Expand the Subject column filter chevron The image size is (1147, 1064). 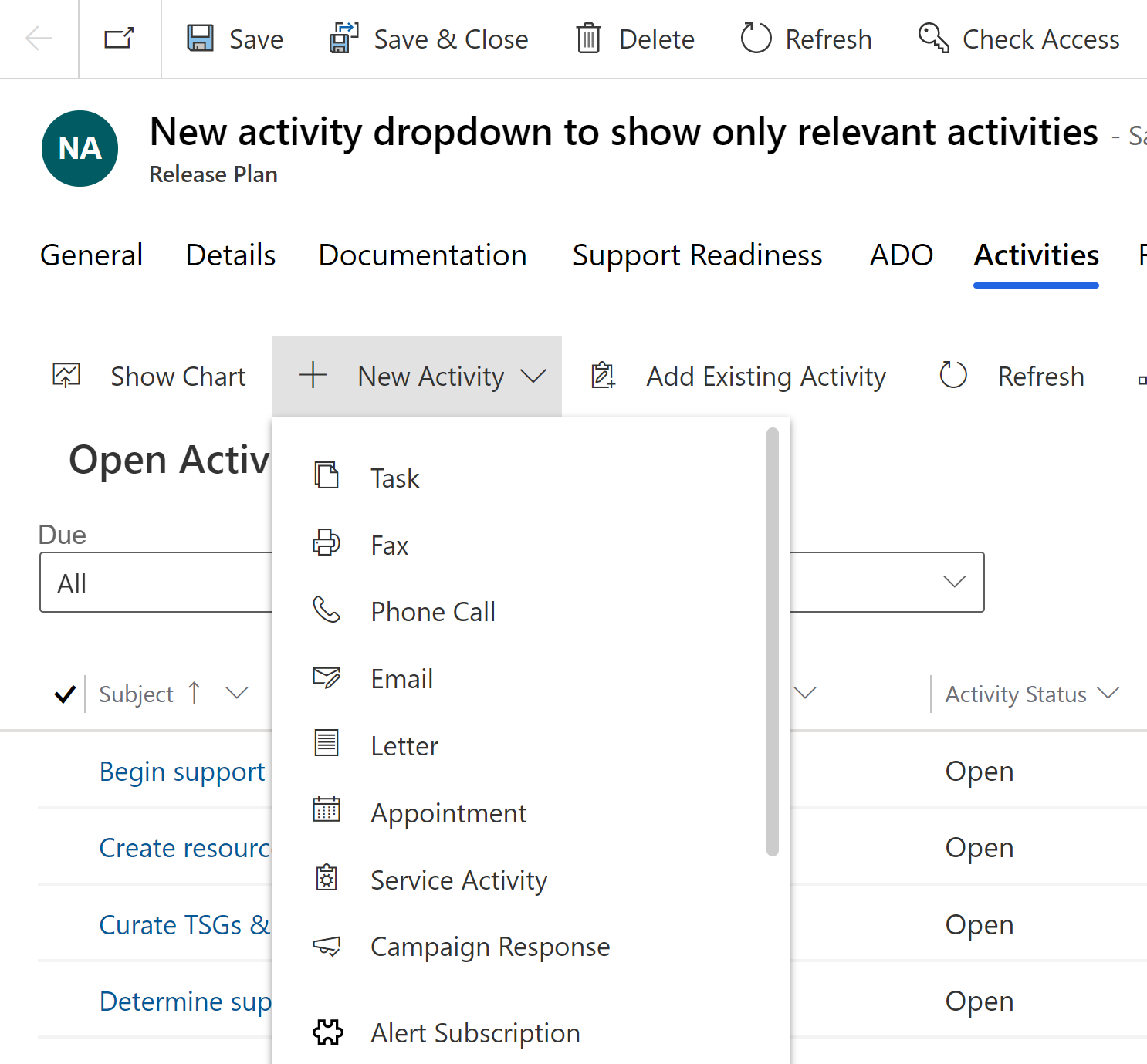pyautogui.click(x=237, y=694)
